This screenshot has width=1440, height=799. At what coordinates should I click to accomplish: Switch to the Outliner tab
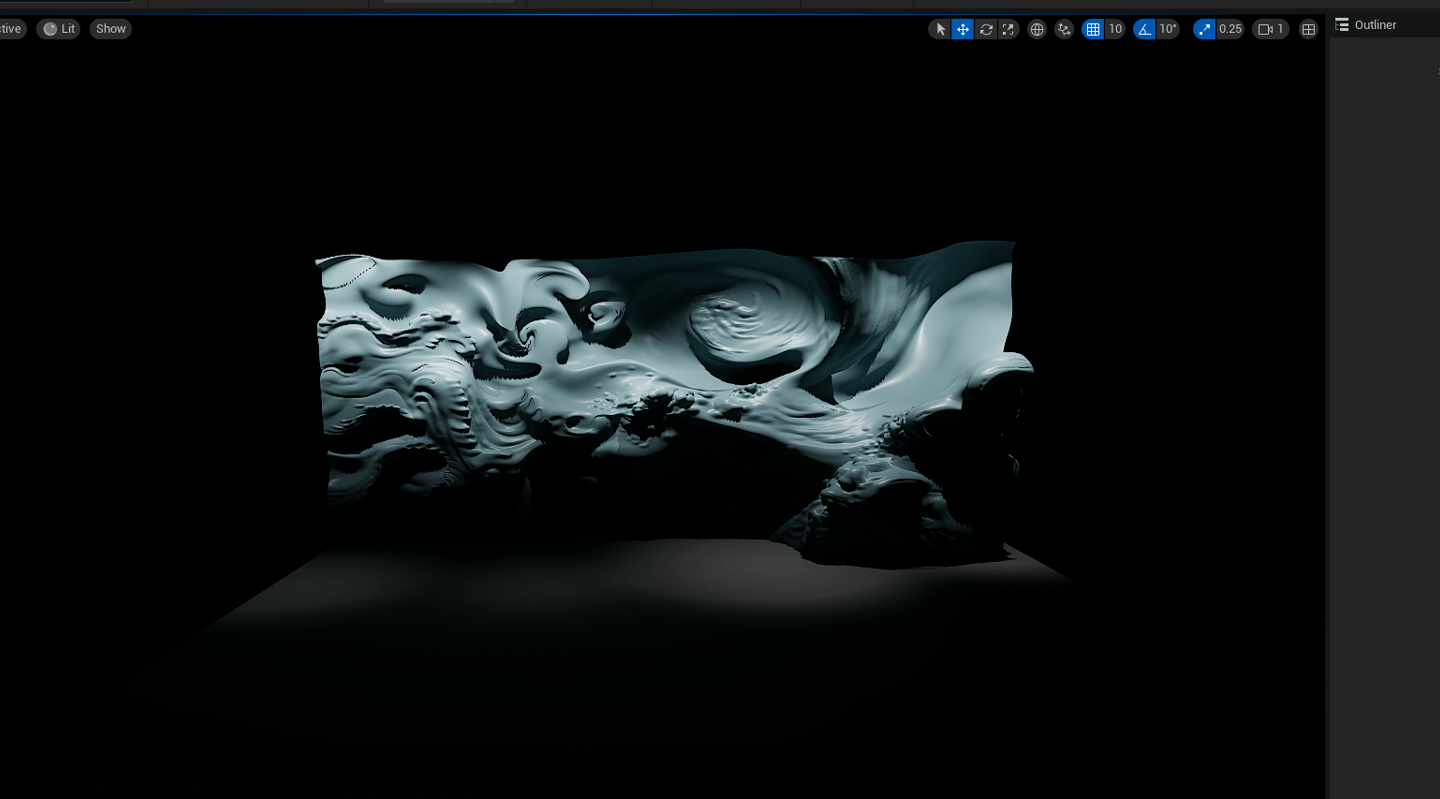1375,25
